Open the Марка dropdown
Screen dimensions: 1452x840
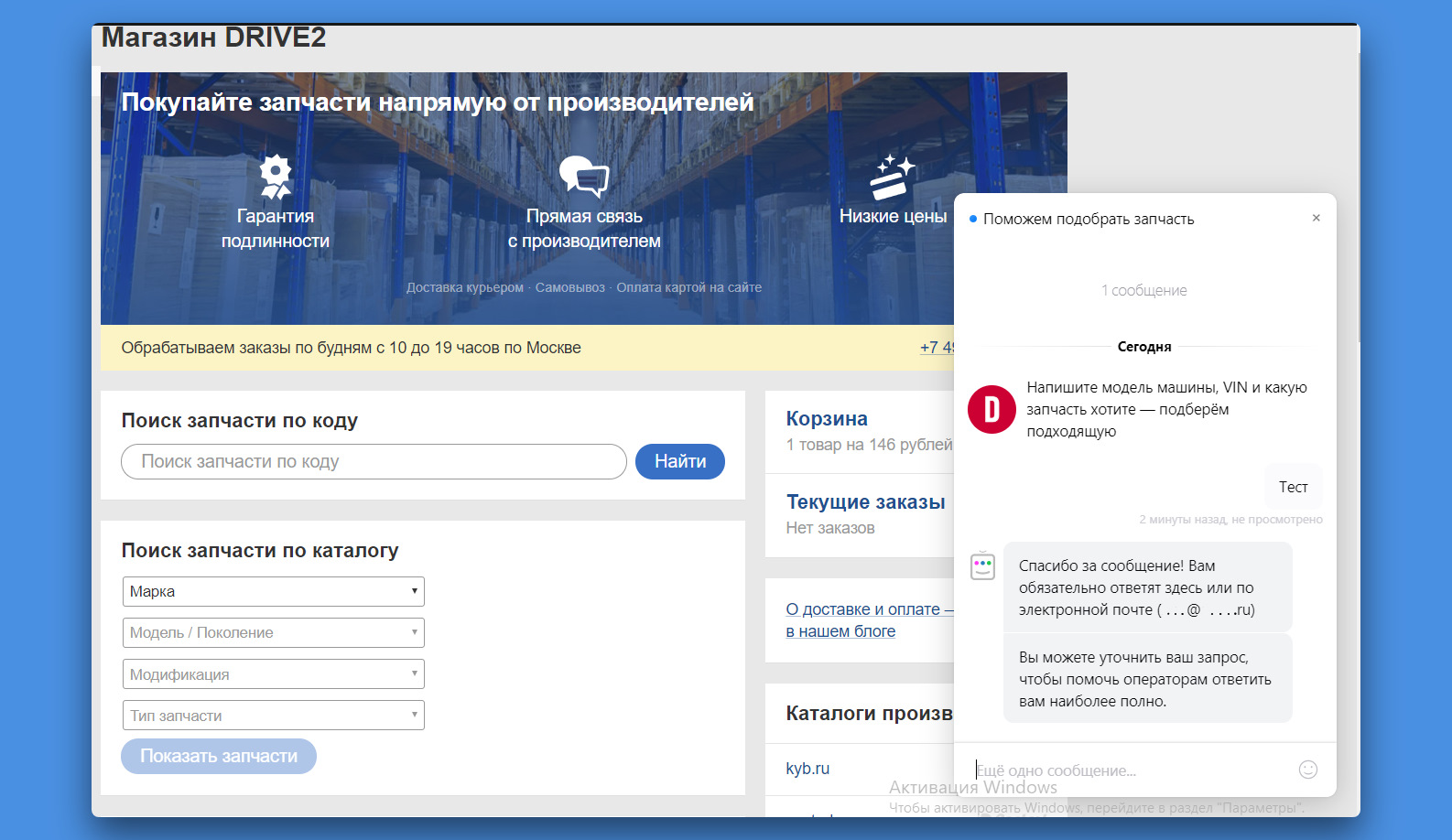(x=274, y=591)
